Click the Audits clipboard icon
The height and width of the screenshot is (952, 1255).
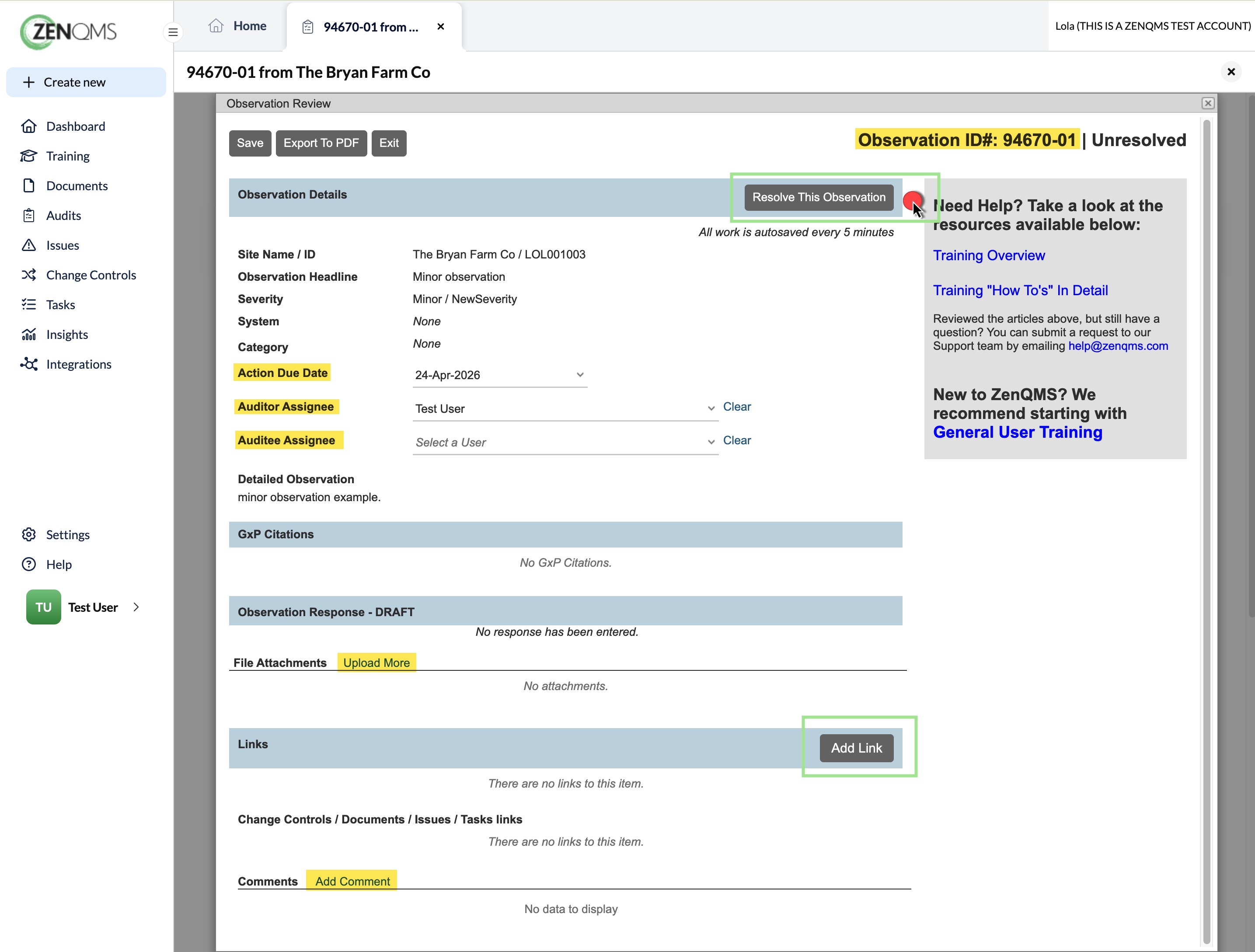click(x=29, y=216)
